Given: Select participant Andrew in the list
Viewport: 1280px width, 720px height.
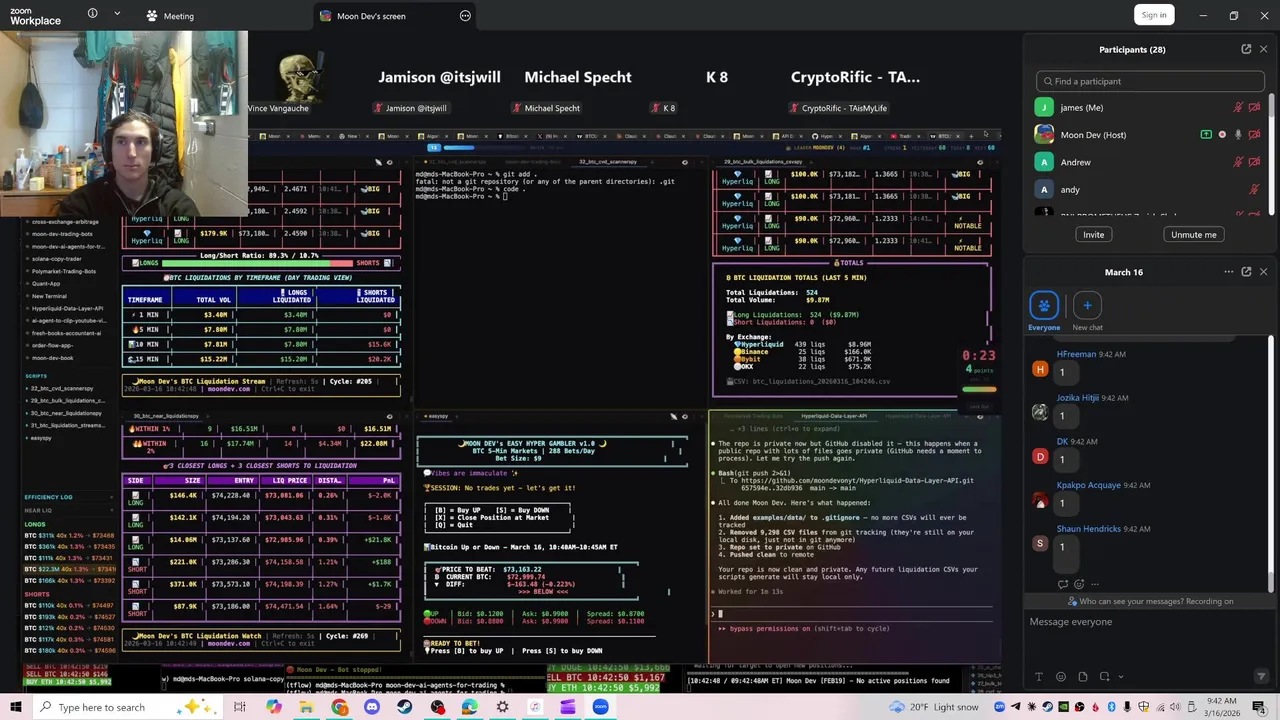Looking at the screenshot, I should pos(1150,162).
